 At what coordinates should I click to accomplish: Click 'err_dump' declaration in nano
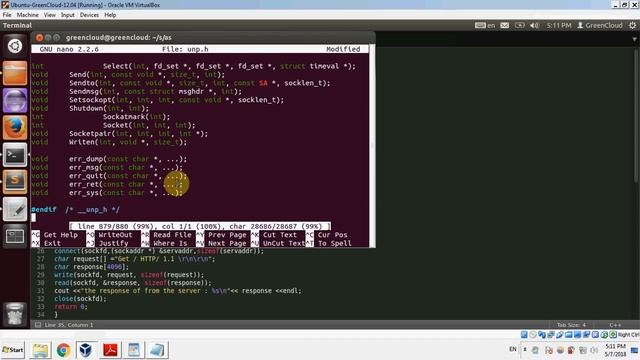point(128,159)
